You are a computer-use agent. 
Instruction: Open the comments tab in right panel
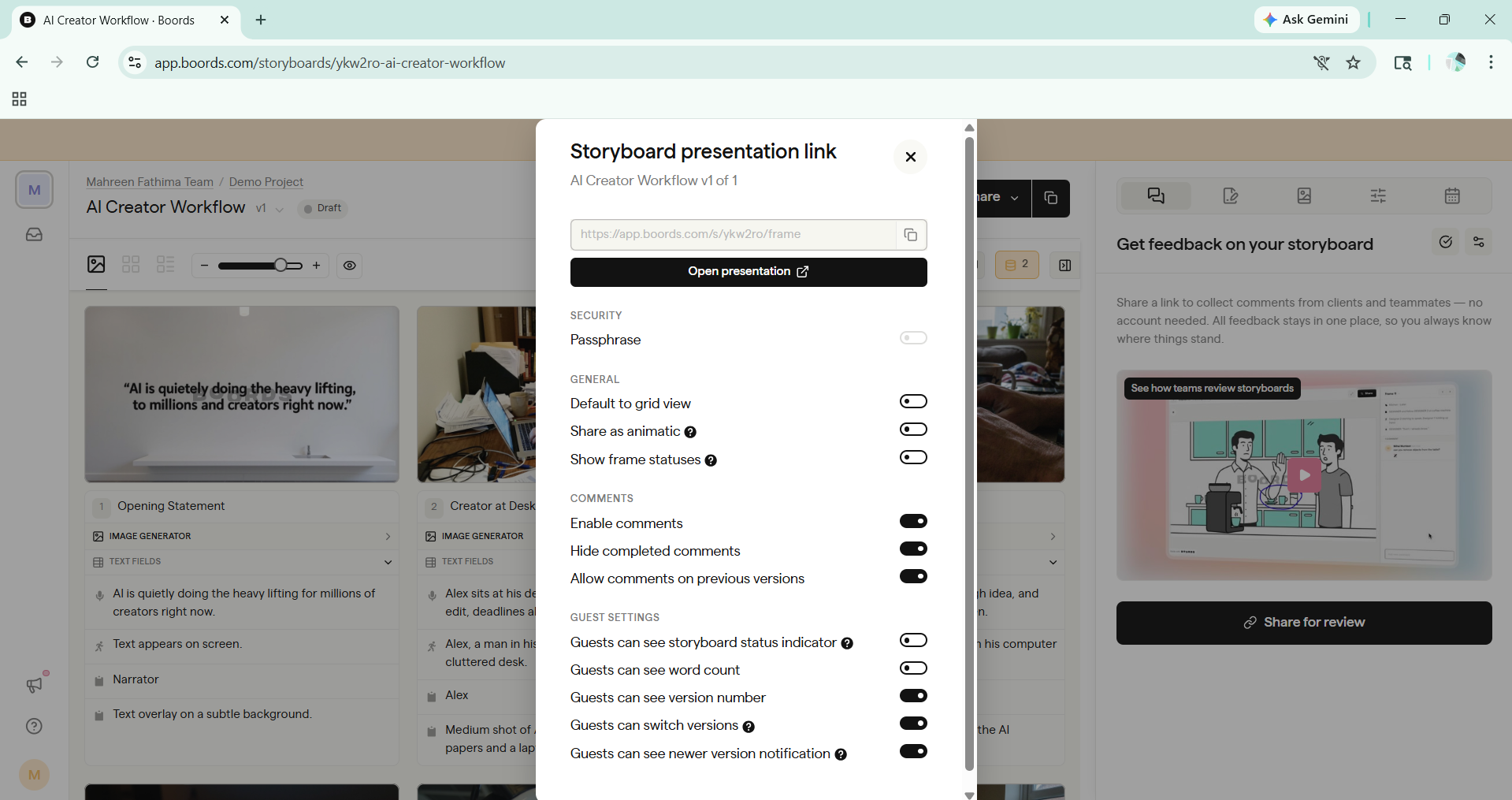(x=1156, y=196)
